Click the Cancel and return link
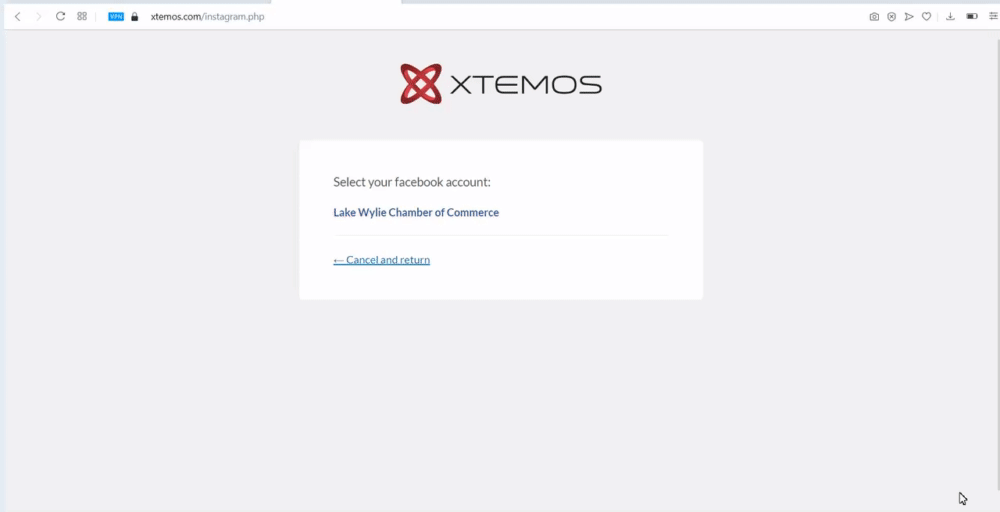Screen dimensions: 1000x512 click(x=381, y=260)
